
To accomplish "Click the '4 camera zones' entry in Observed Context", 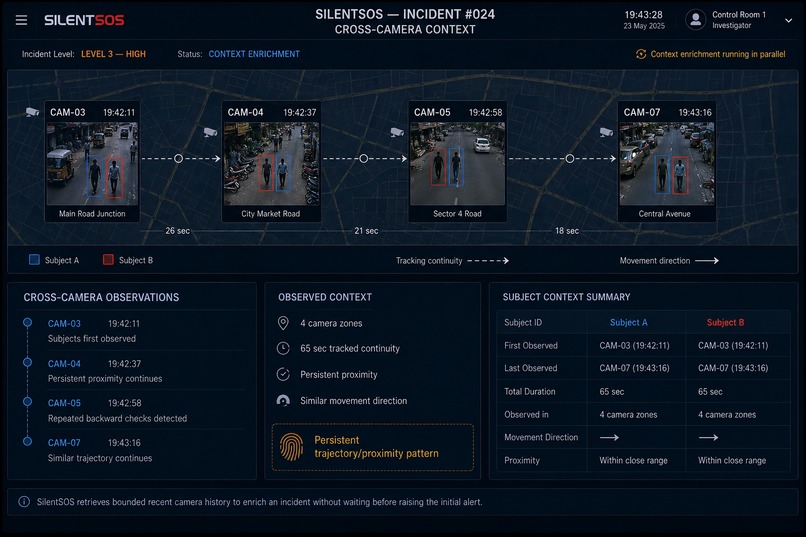I will pos(331,323).
